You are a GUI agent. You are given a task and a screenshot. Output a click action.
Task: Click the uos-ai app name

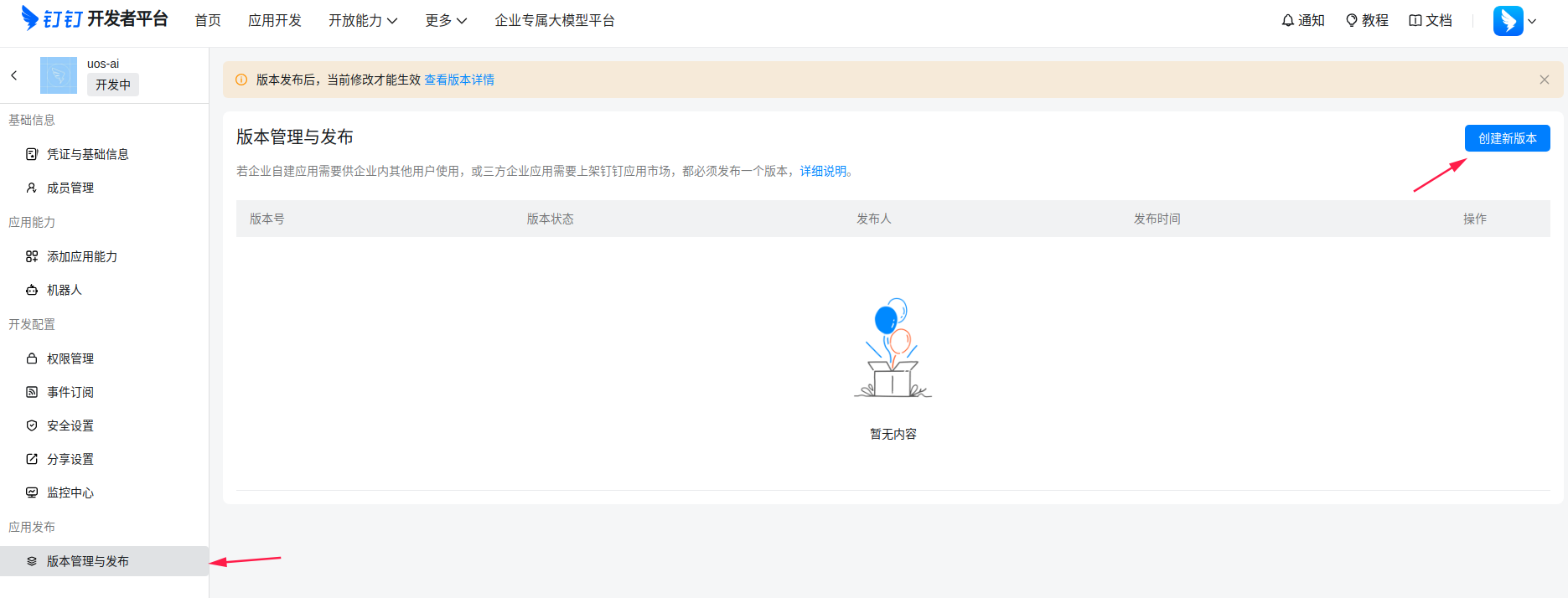(x=103, y=64)
